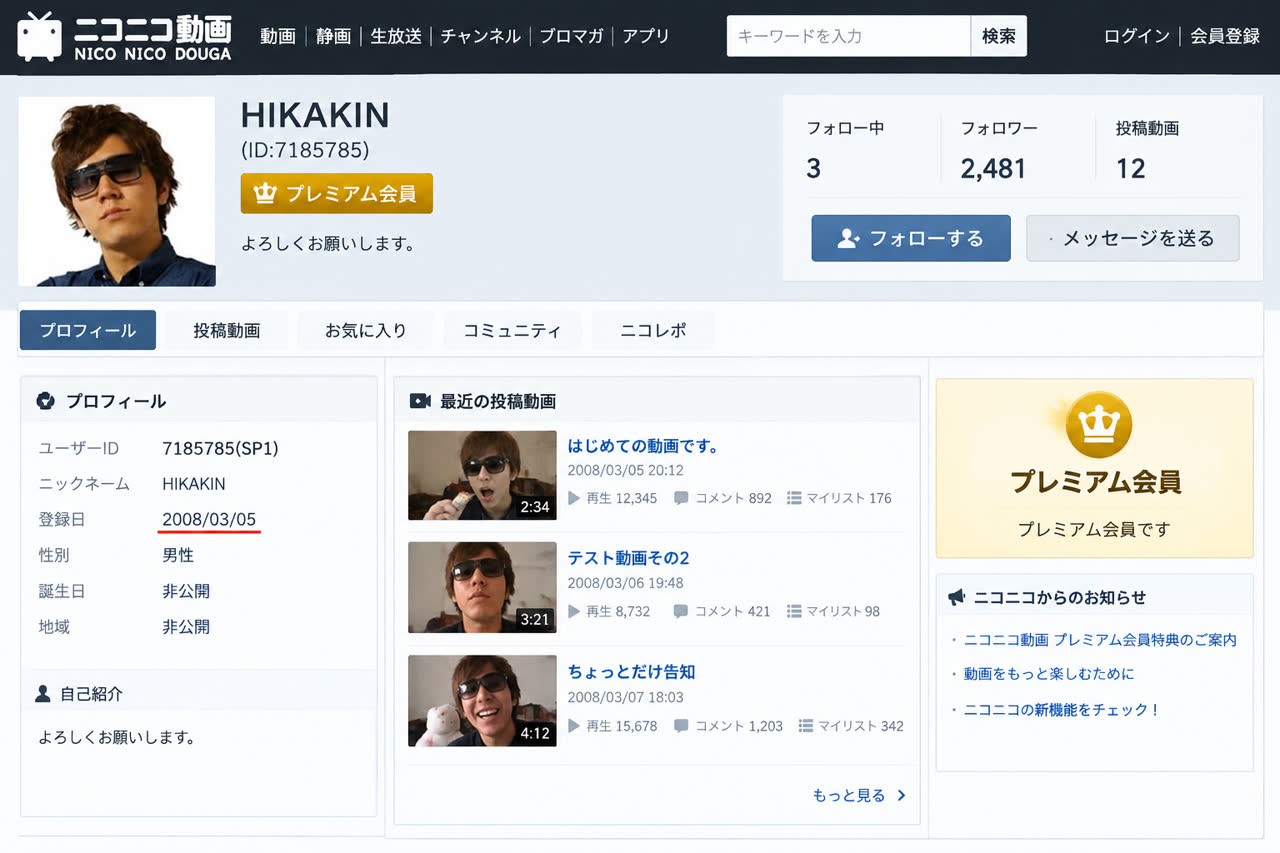Click the プレミアム会員 gold badge
The image size is (1280, 853).
tap(337, 194)
